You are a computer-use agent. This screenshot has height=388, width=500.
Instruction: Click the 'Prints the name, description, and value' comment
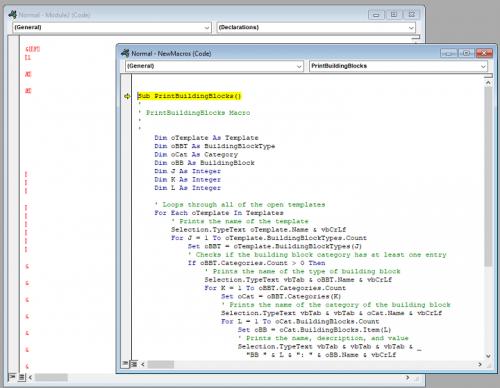(323, 338)
